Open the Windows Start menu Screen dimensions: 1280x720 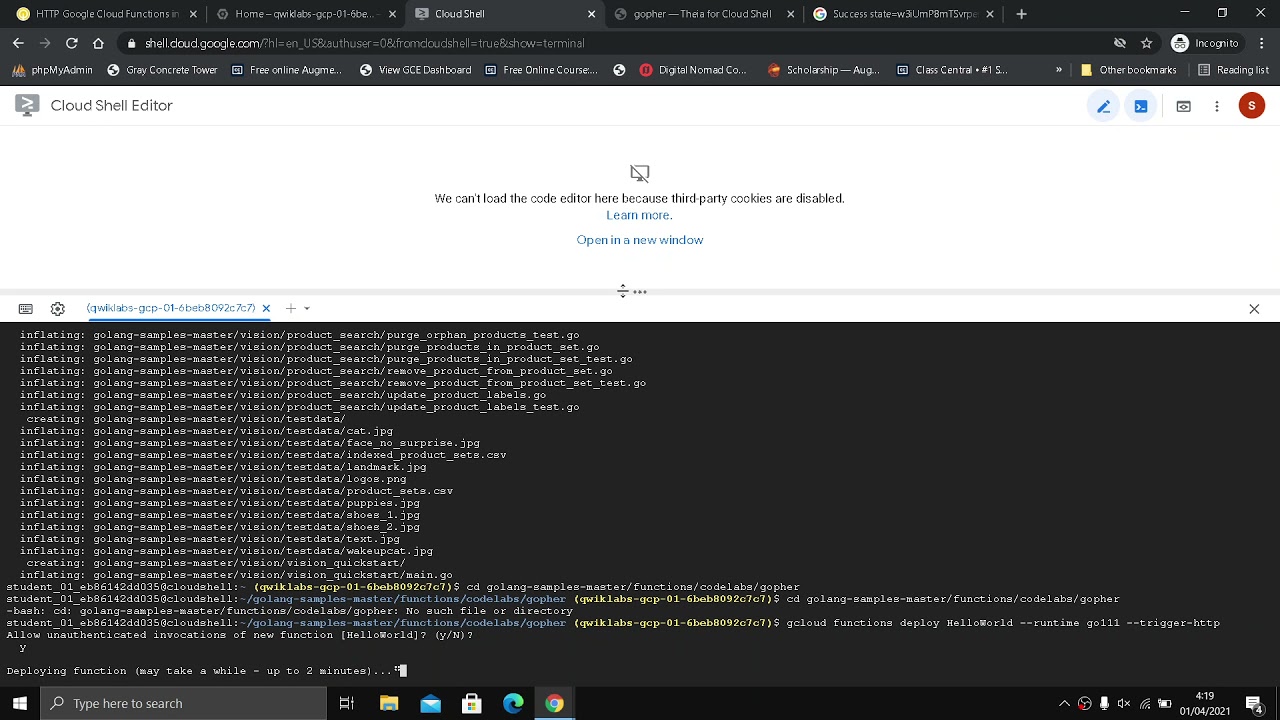pyautogui.click(x=20, y=704)
